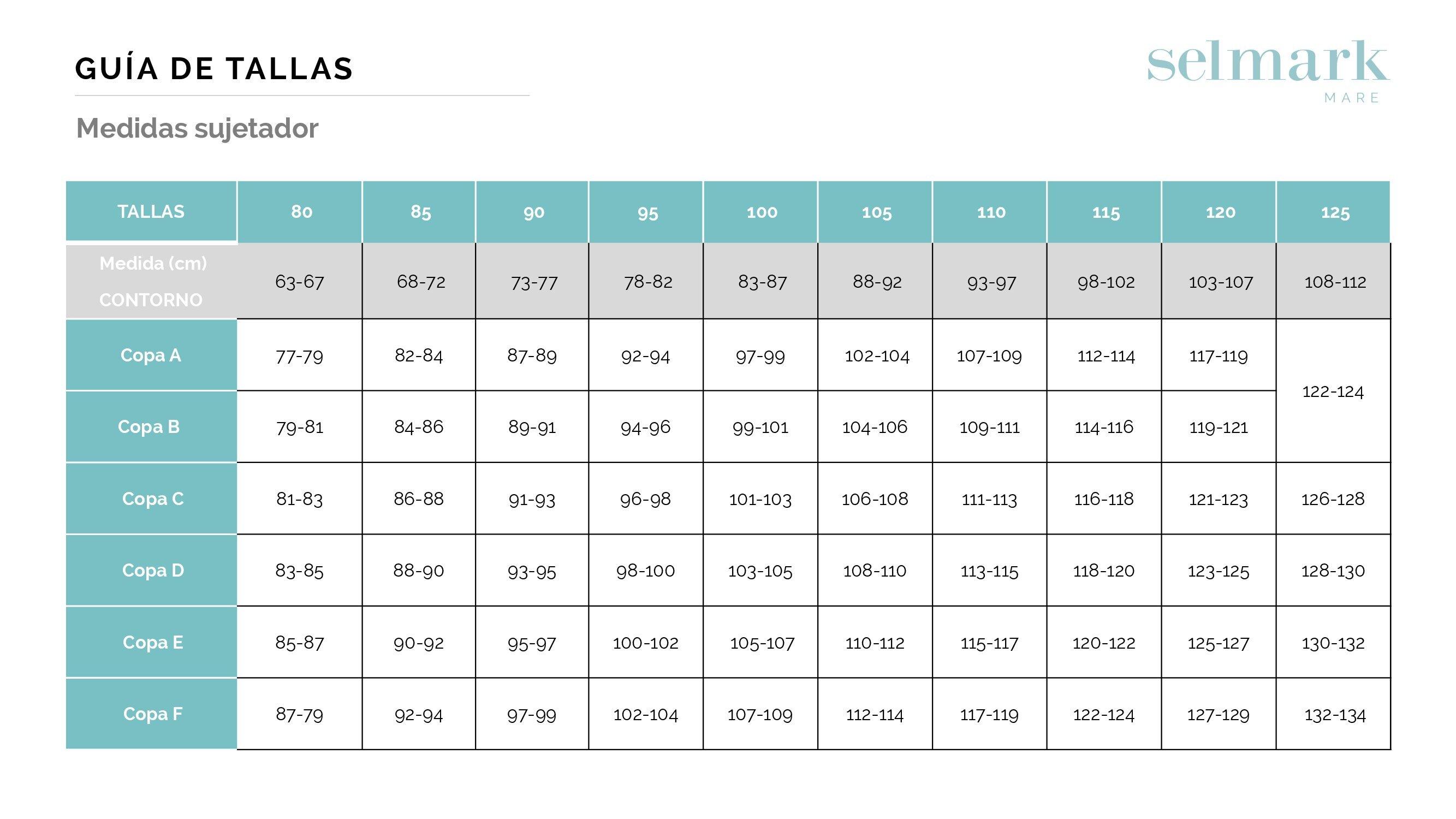Select the Copa B 79-81 cell
This screenshot has width=1456, height=819.
(300, 427)
